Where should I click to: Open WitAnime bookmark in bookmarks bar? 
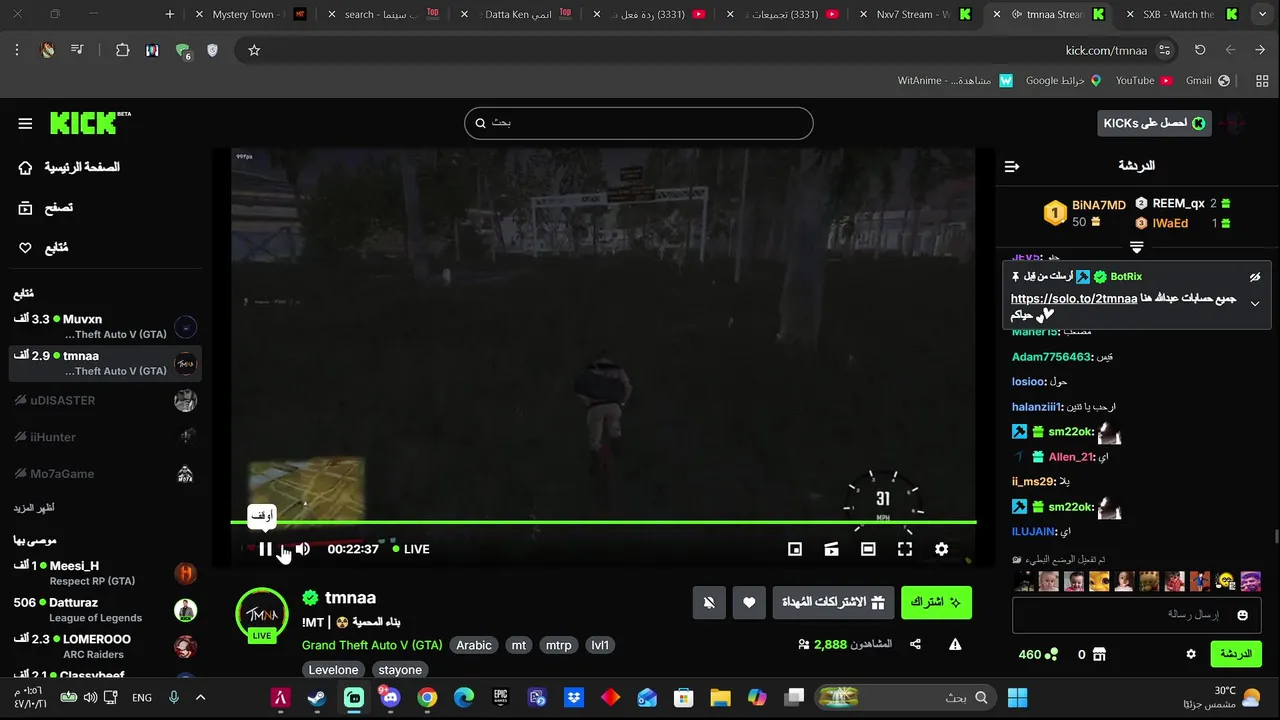click(x=955, y=80)
